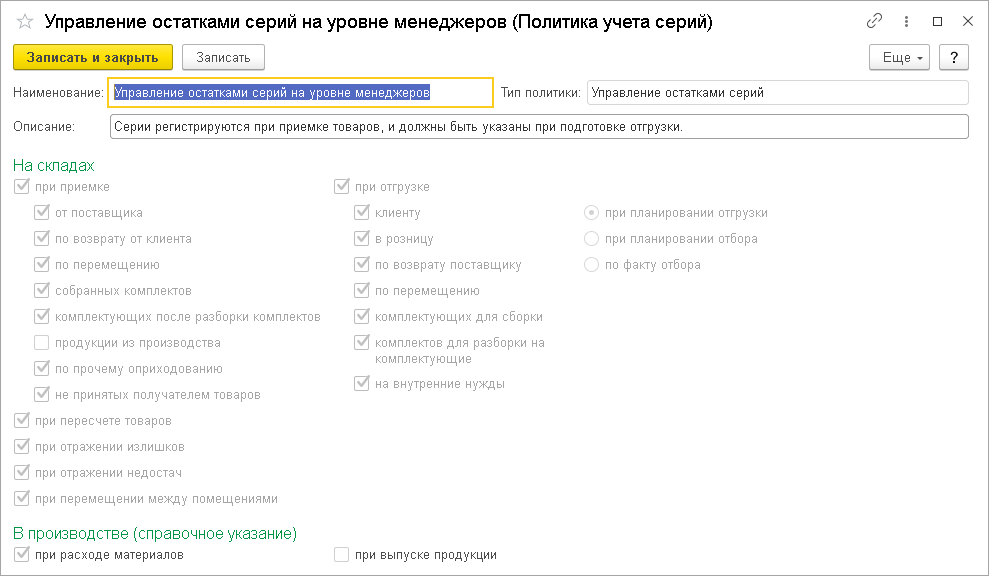This screenshot has height=576, width=989.
Task: Toggle the «при расходе материалов» checkbox
Action: (22, 554)
